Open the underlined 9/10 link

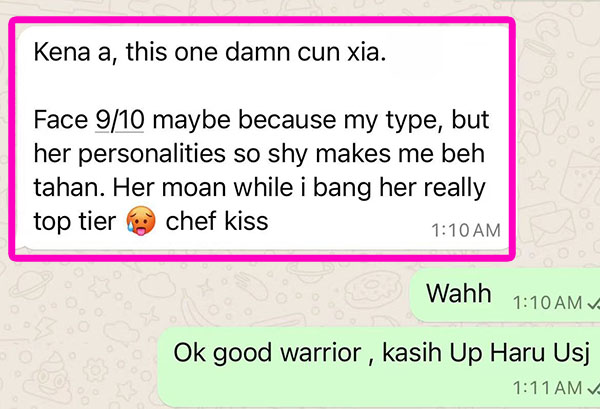[x=119, y=120]
